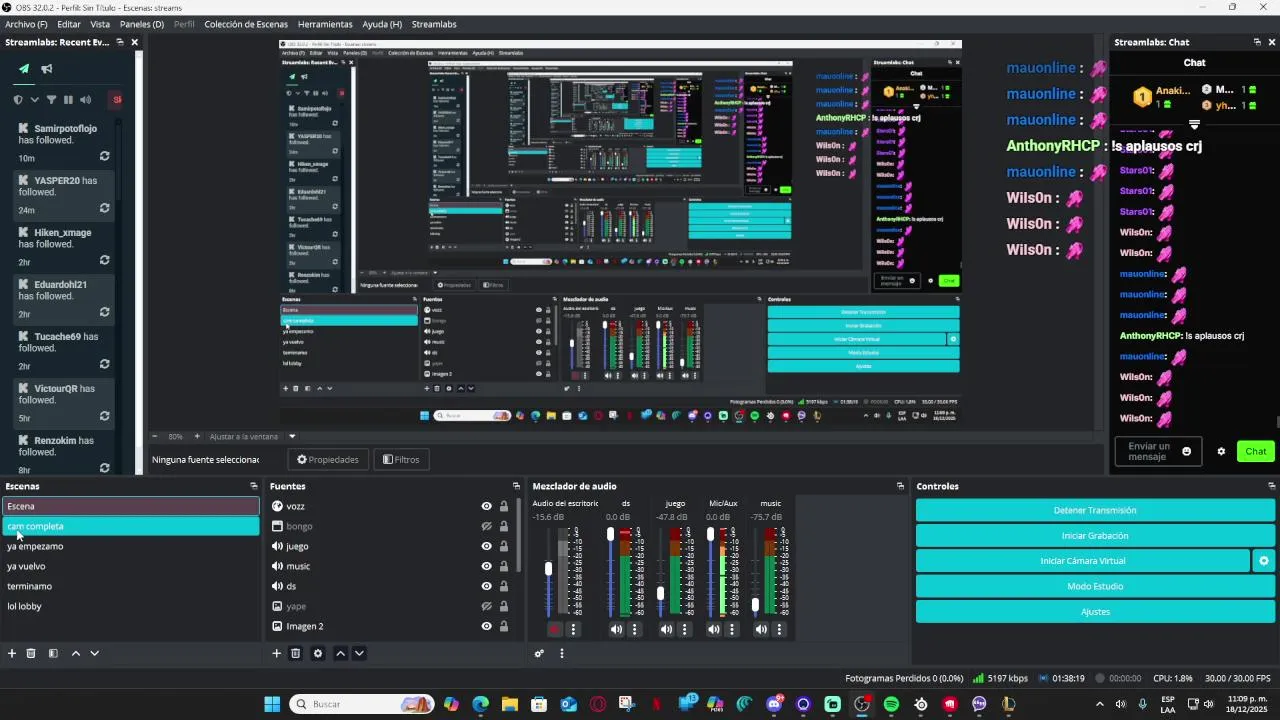Open the filter funnel in Recent Events

coord(51,100)
